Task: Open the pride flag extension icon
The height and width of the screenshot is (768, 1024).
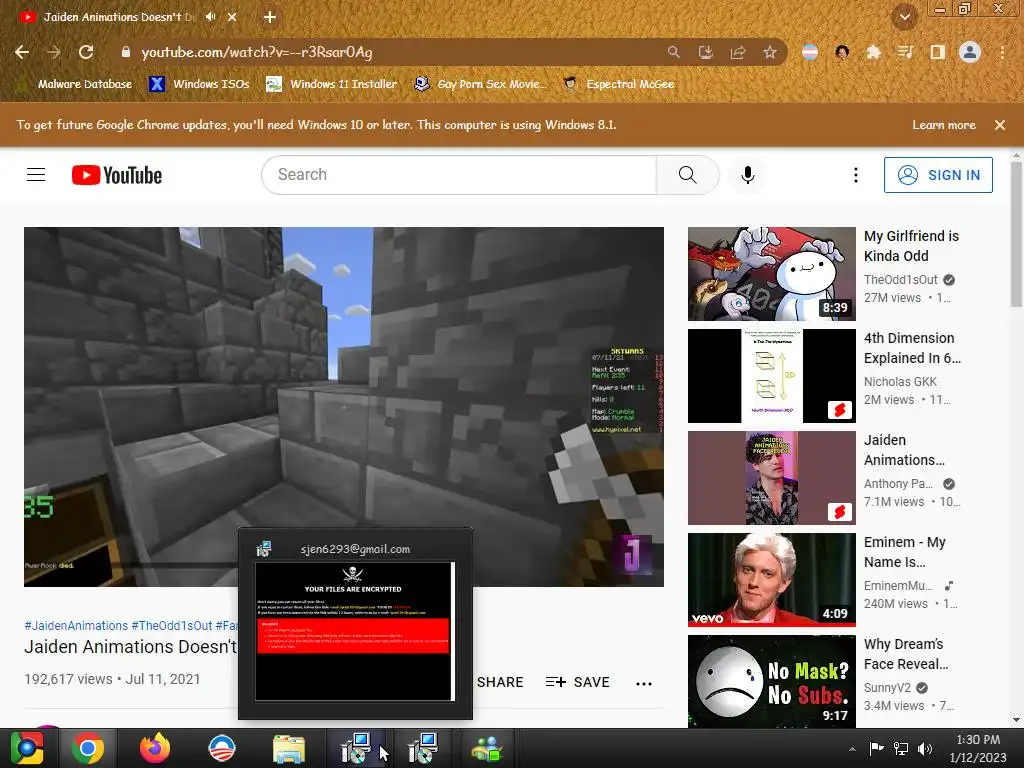Action: click(810, 52)
